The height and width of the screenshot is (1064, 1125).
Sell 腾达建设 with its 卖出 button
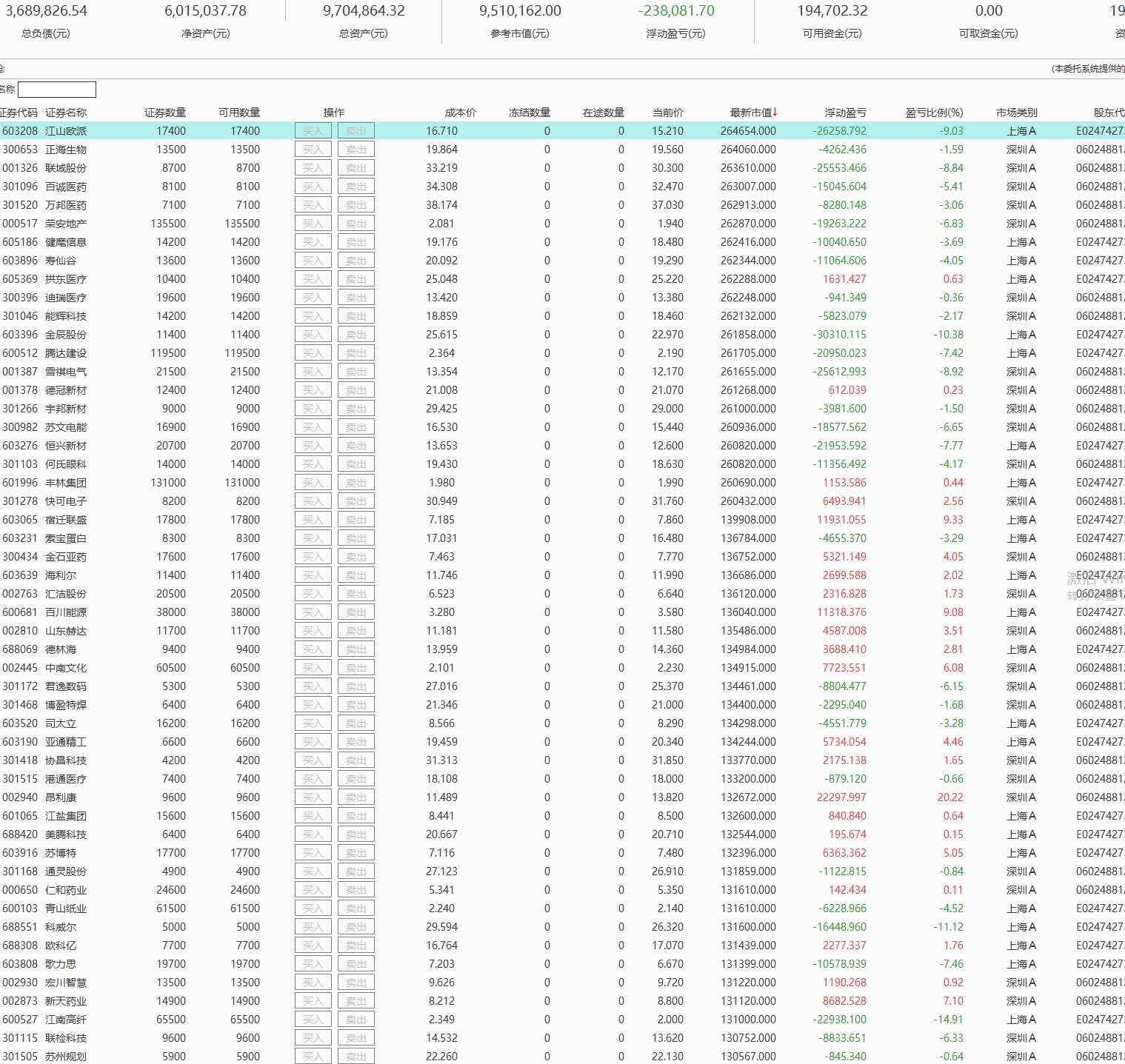point(356,353)
